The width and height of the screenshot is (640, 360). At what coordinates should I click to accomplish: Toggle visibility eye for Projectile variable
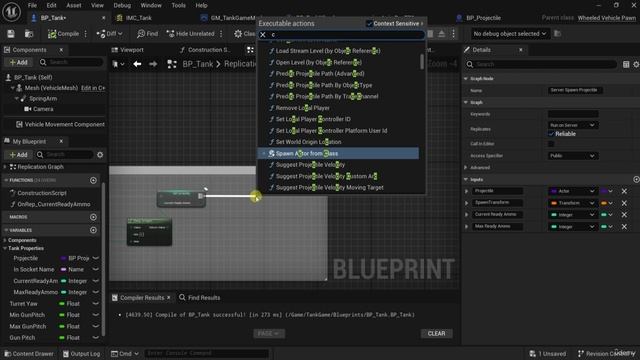(x=96, y=258)
